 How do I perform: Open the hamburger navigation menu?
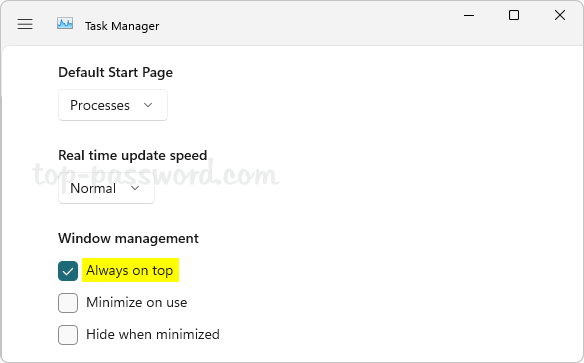[25, 24]
